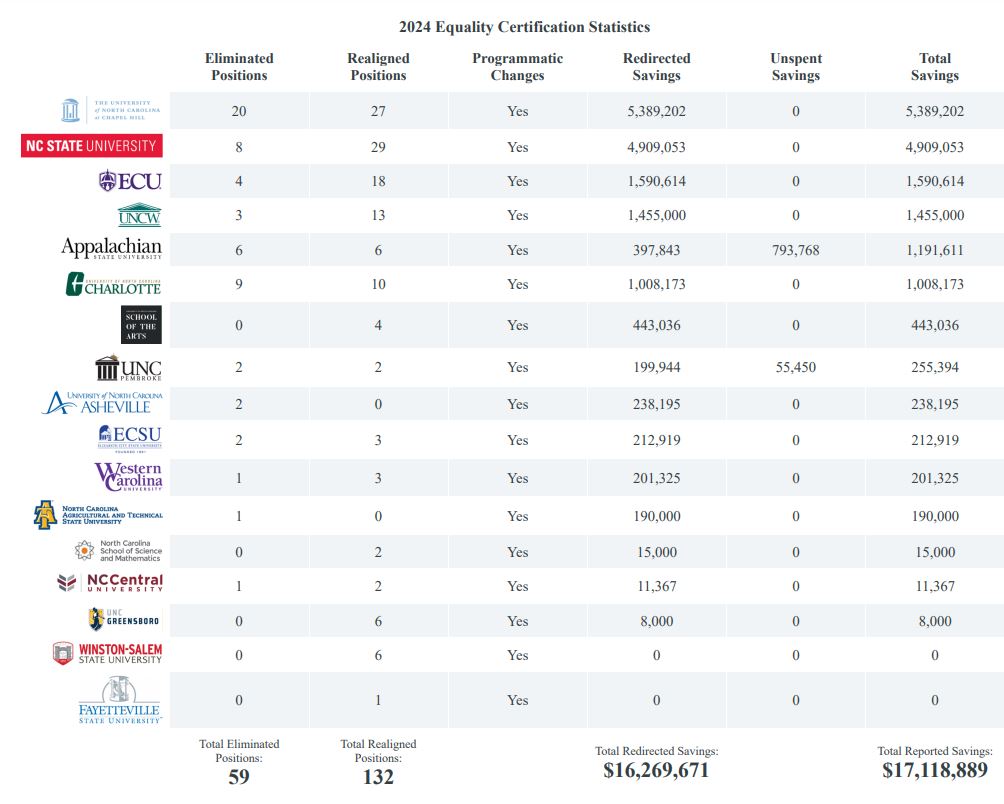Click UNC Pembroke unspent savings 55,450
This screenshot has width=1004, height=804.
tap(796, 367)
